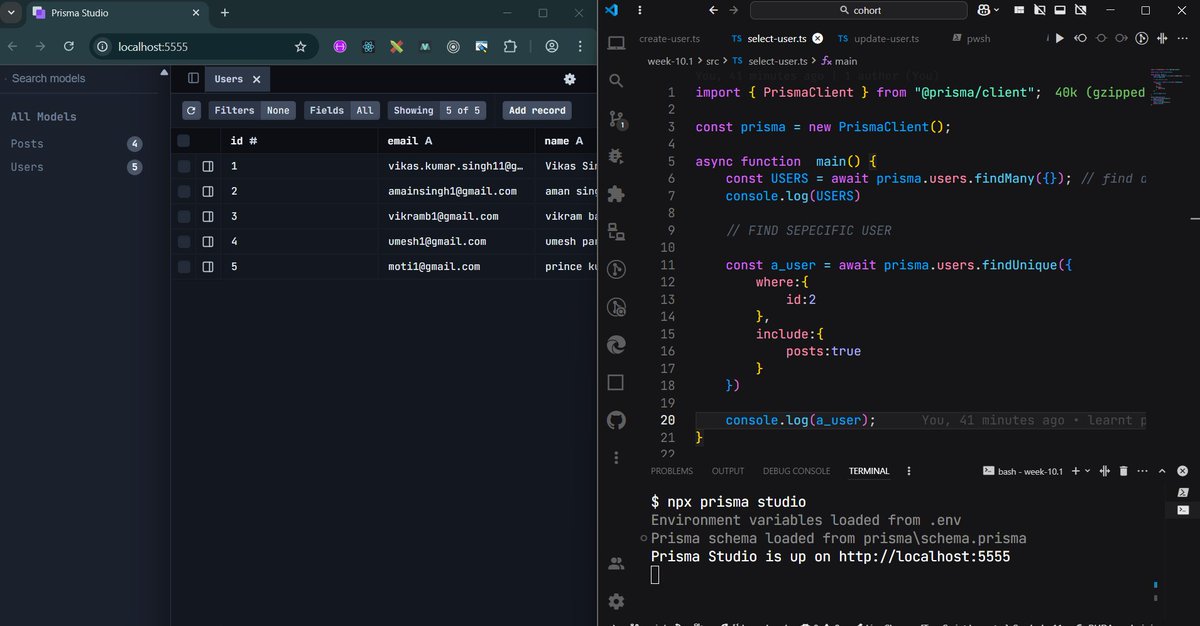The width and height of the screenshot is (1200, 626).
Task: Expand record panel for user id 3
Action: pos(208,216)
